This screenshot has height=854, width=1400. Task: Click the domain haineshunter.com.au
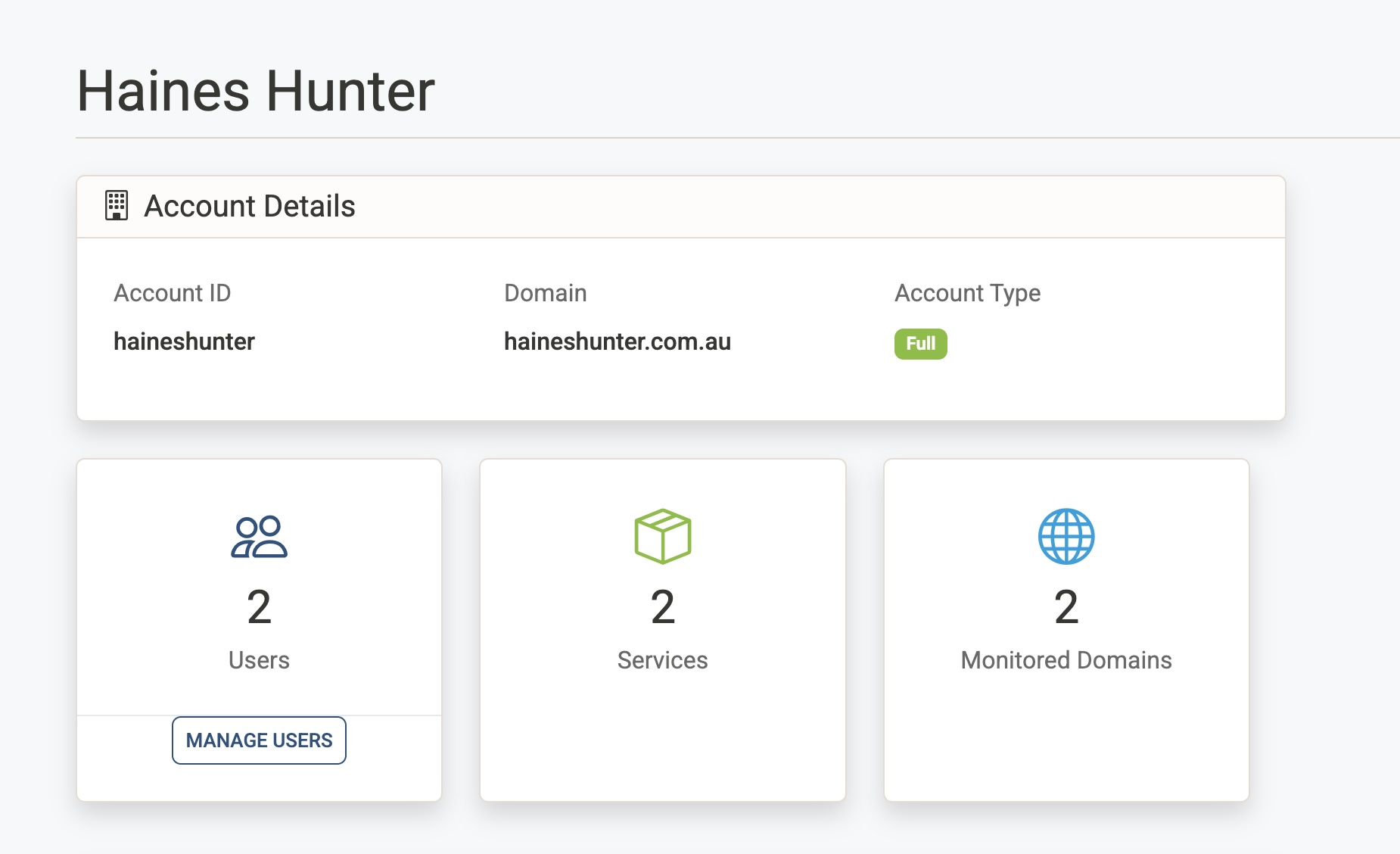coord(618,341)
